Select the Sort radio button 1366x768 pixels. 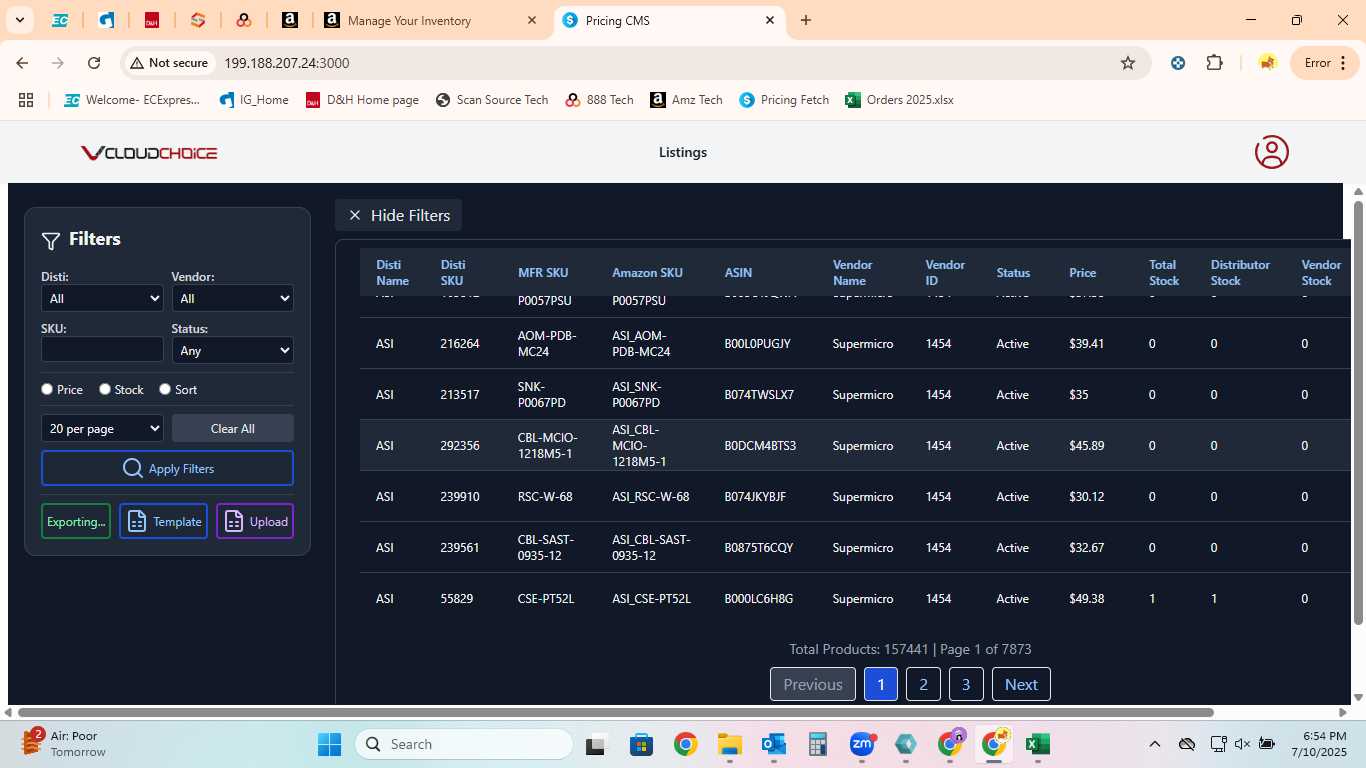[165, 389]
